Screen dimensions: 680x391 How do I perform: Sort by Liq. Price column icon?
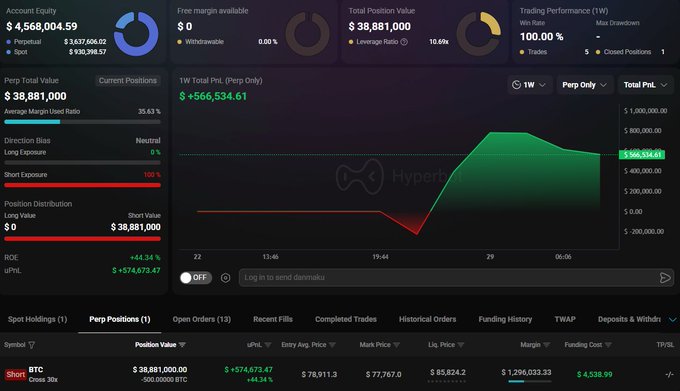pos(461,345)
